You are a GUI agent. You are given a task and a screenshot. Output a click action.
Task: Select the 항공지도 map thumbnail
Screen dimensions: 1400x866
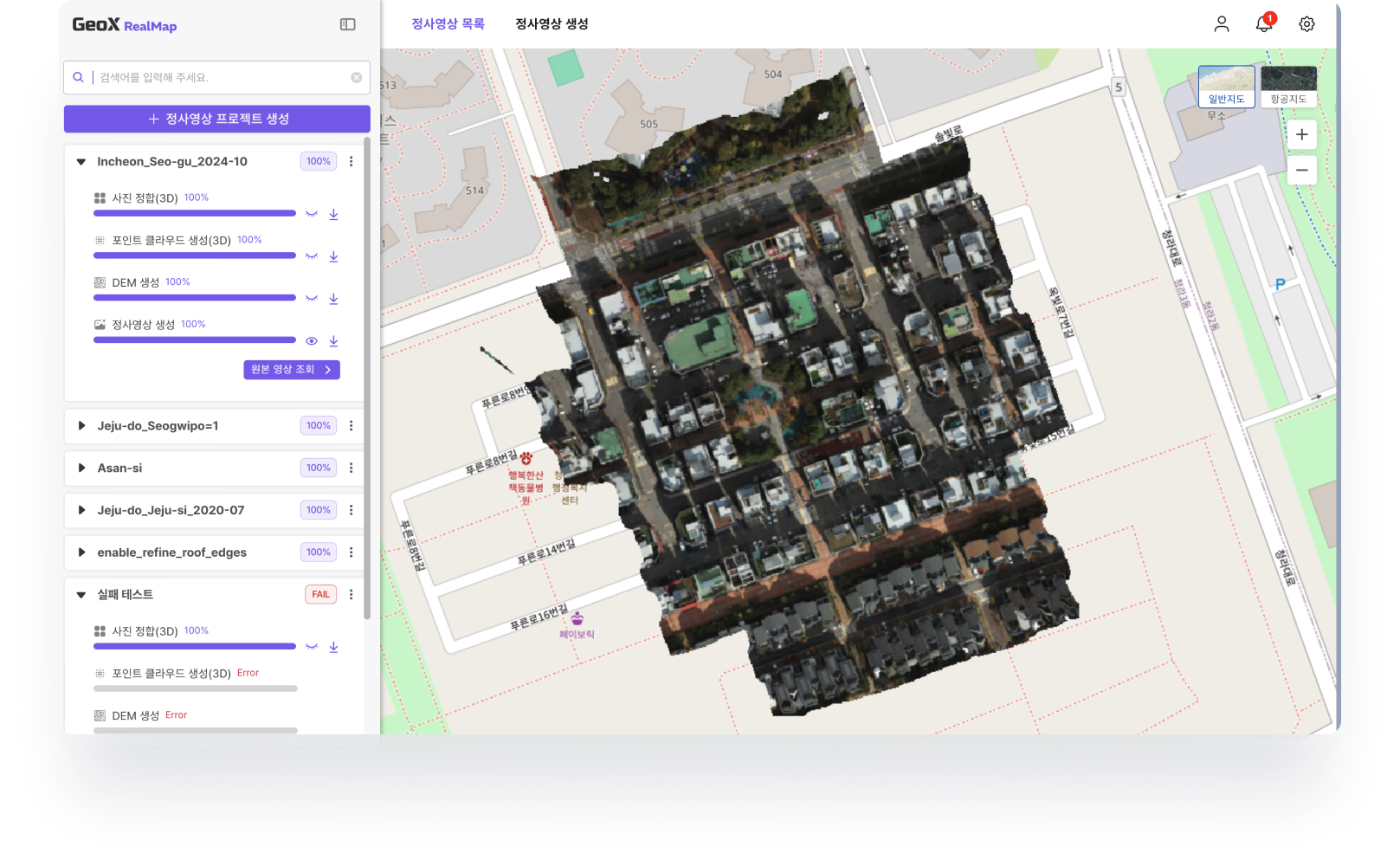click(1288, 86)
